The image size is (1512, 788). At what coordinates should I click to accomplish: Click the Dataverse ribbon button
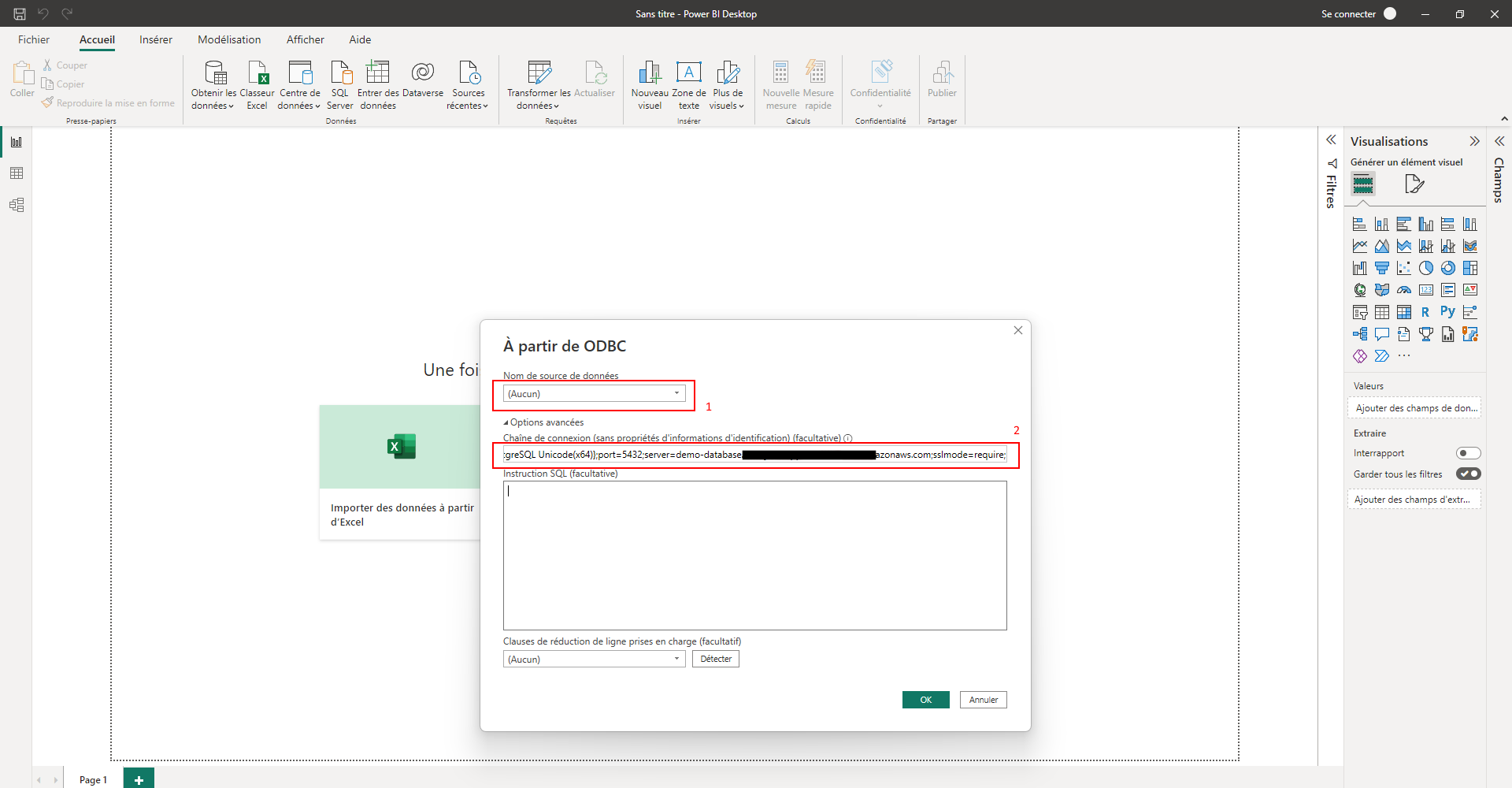[423, 79]
